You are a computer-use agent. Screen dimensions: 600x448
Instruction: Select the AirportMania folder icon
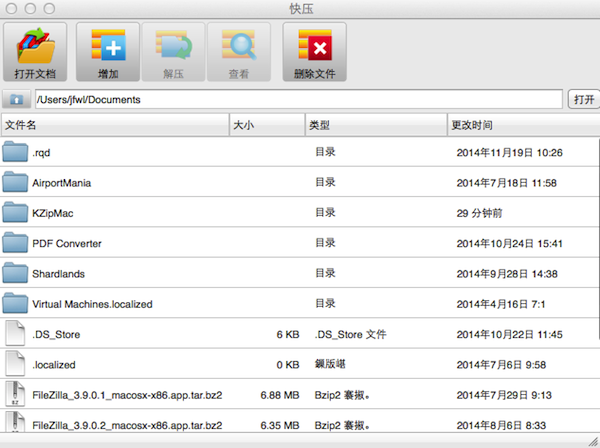(x=16, y=183)
